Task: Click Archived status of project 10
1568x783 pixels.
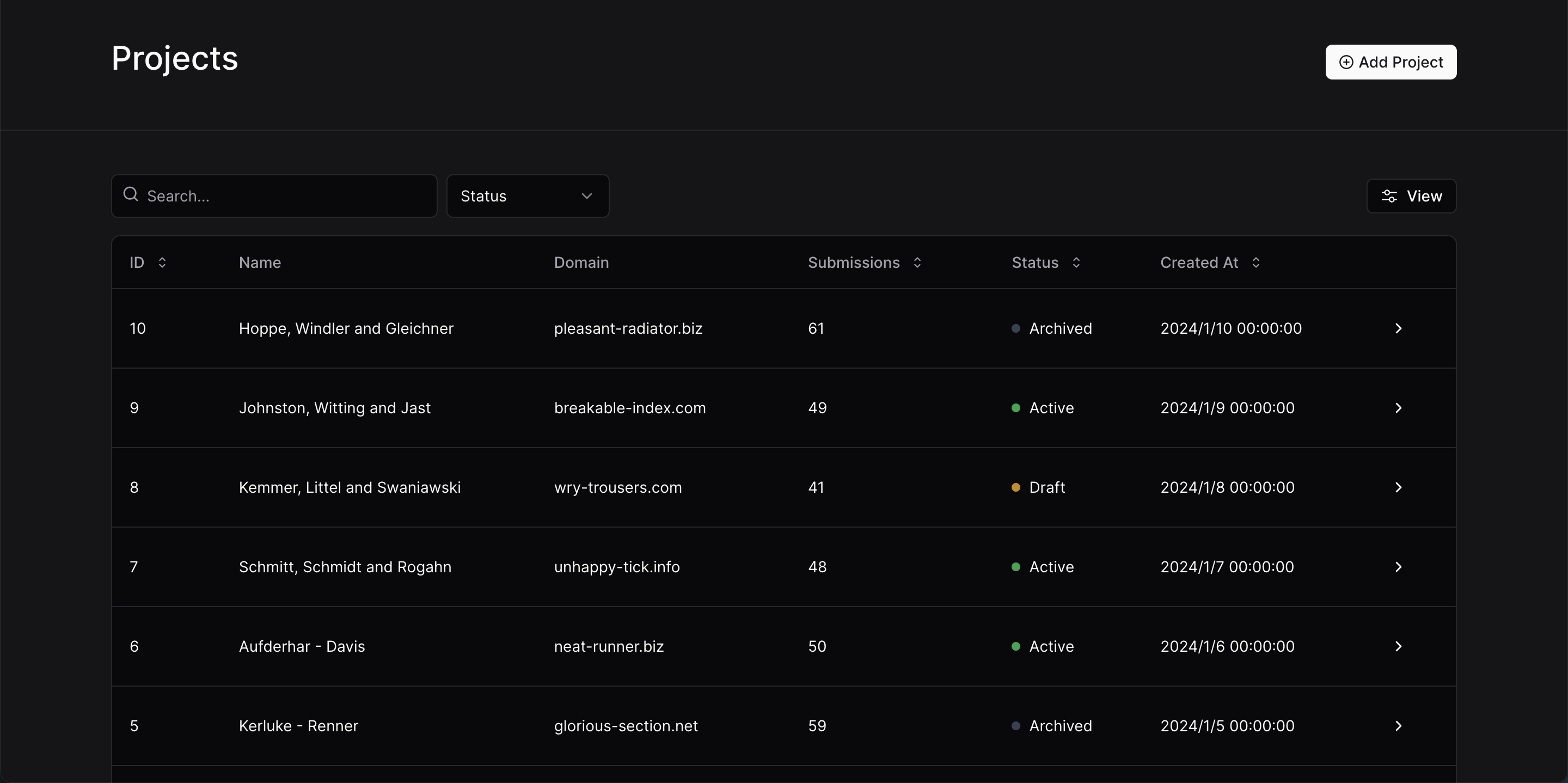Action: (x=1052, y=329)
